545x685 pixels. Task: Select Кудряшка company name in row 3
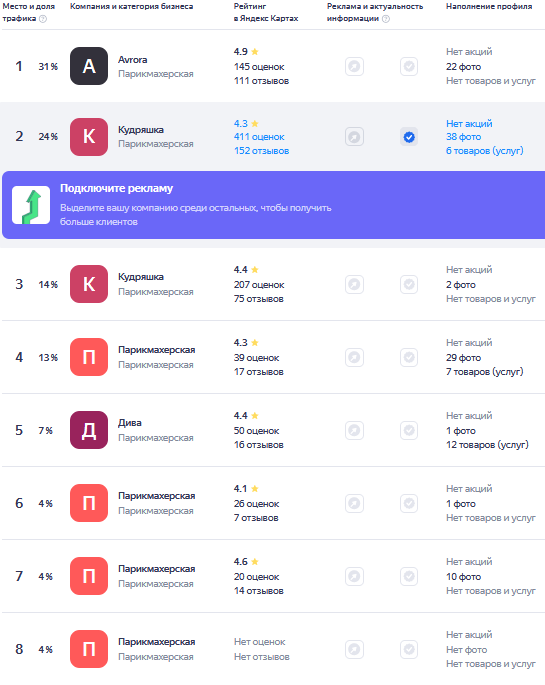tap(141, 277)
